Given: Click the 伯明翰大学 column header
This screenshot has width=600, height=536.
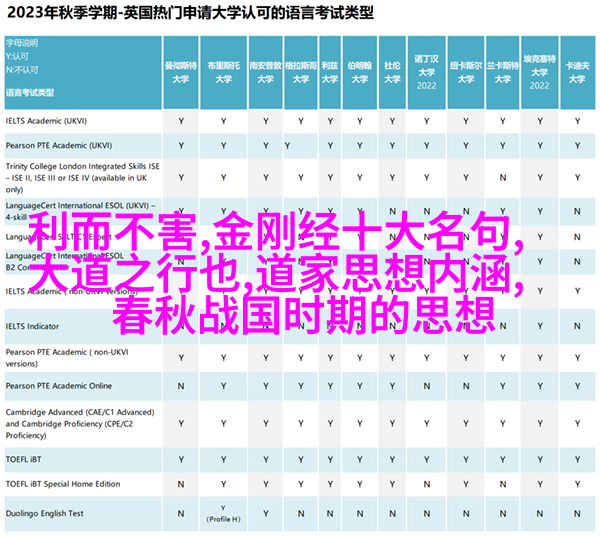Looking at the screenshot, I should (360, 72).
